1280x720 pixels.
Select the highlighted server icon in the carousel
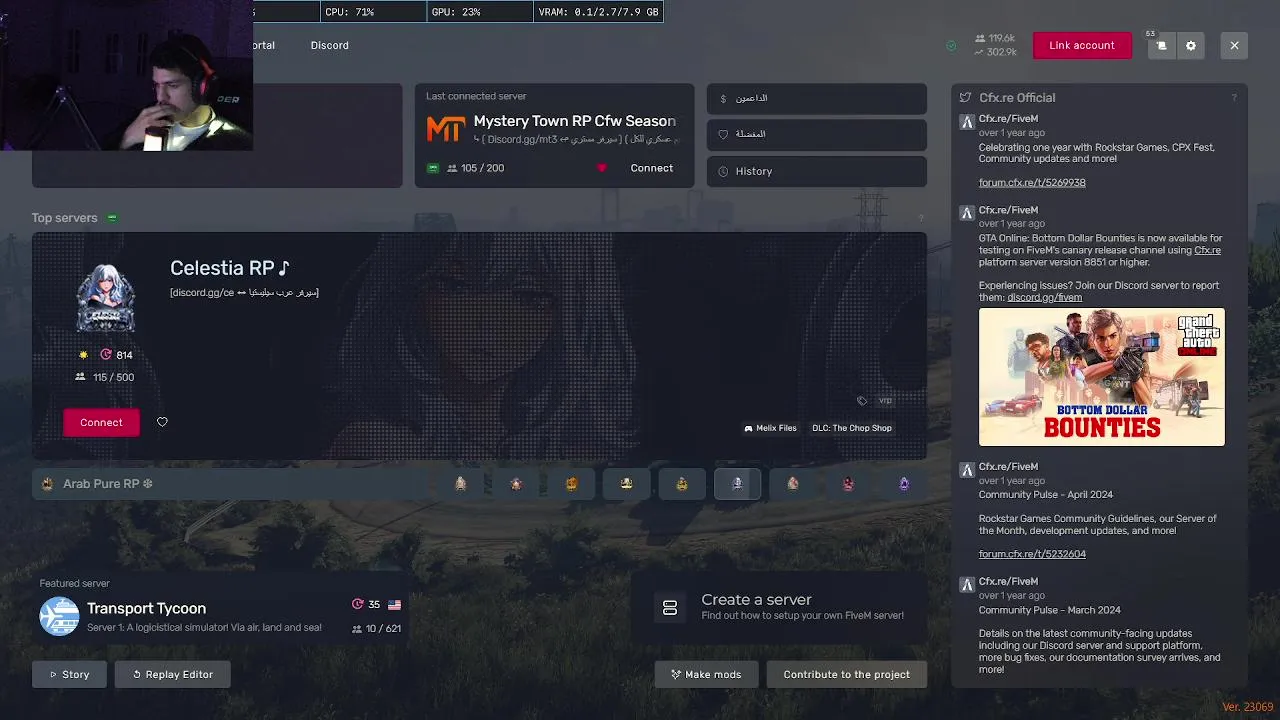coord(737,484)
